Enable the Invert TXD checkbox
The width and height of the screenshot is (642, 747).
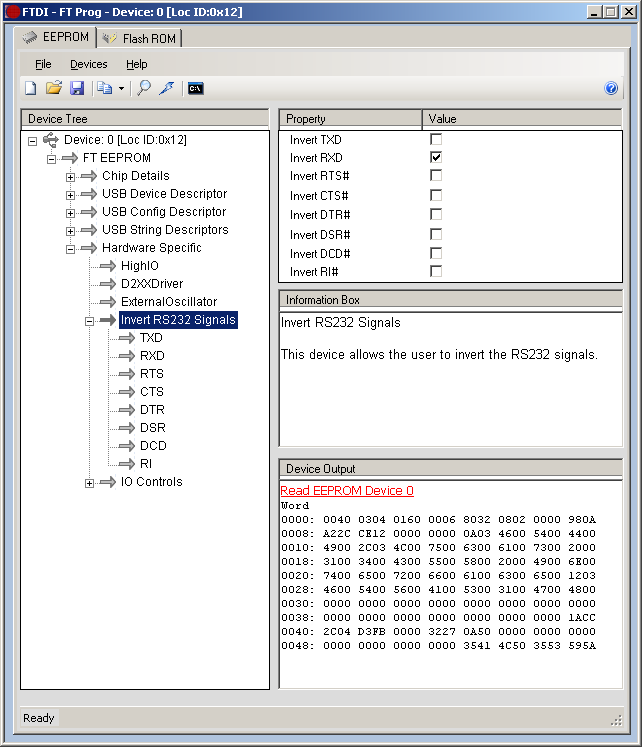tap(436, 139)
